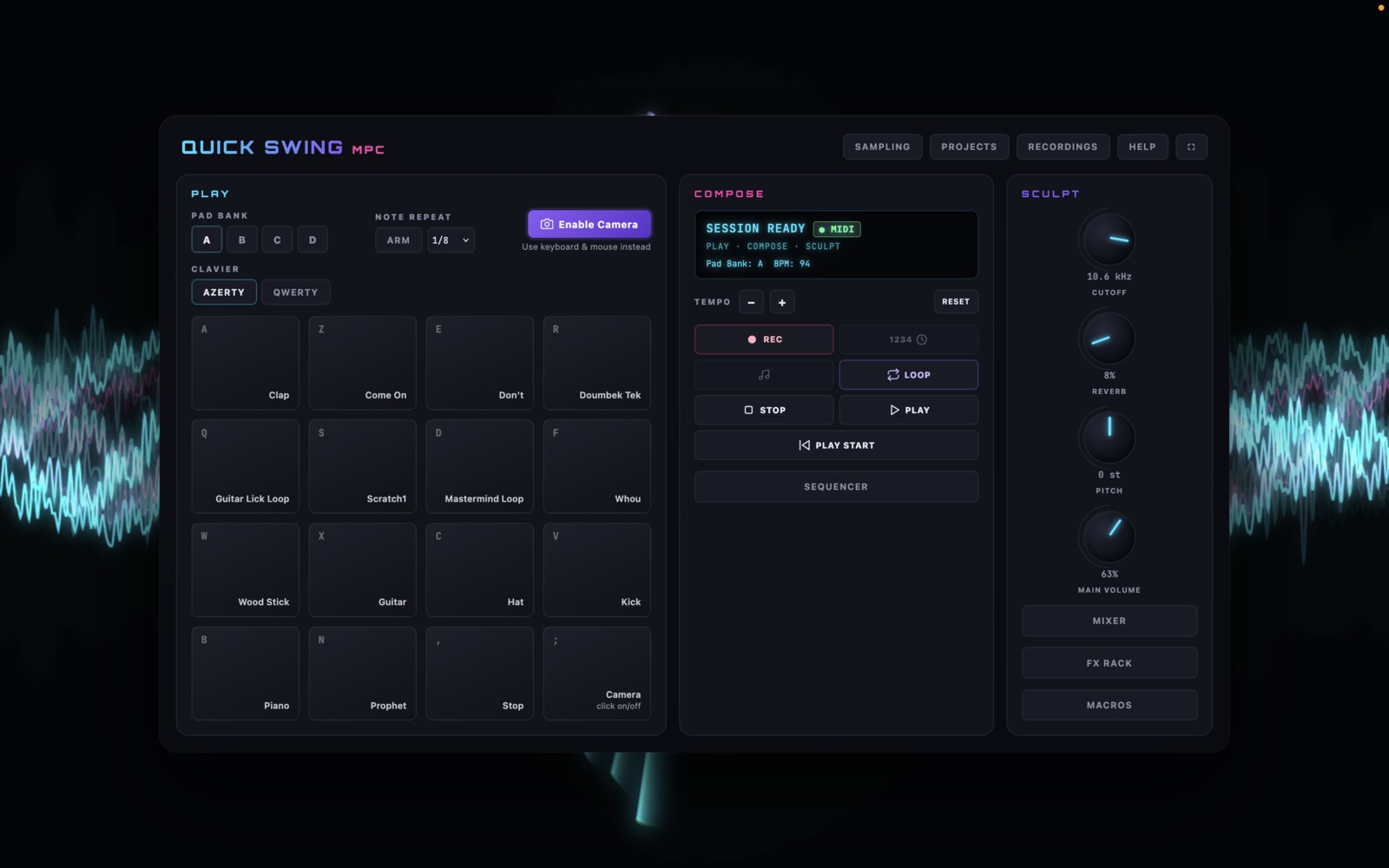Image resolution: width=1389 pixels, height=868 pixels.
Task: Click the metronome music note button
Action: pyautogui.click(x=764, y=375)
